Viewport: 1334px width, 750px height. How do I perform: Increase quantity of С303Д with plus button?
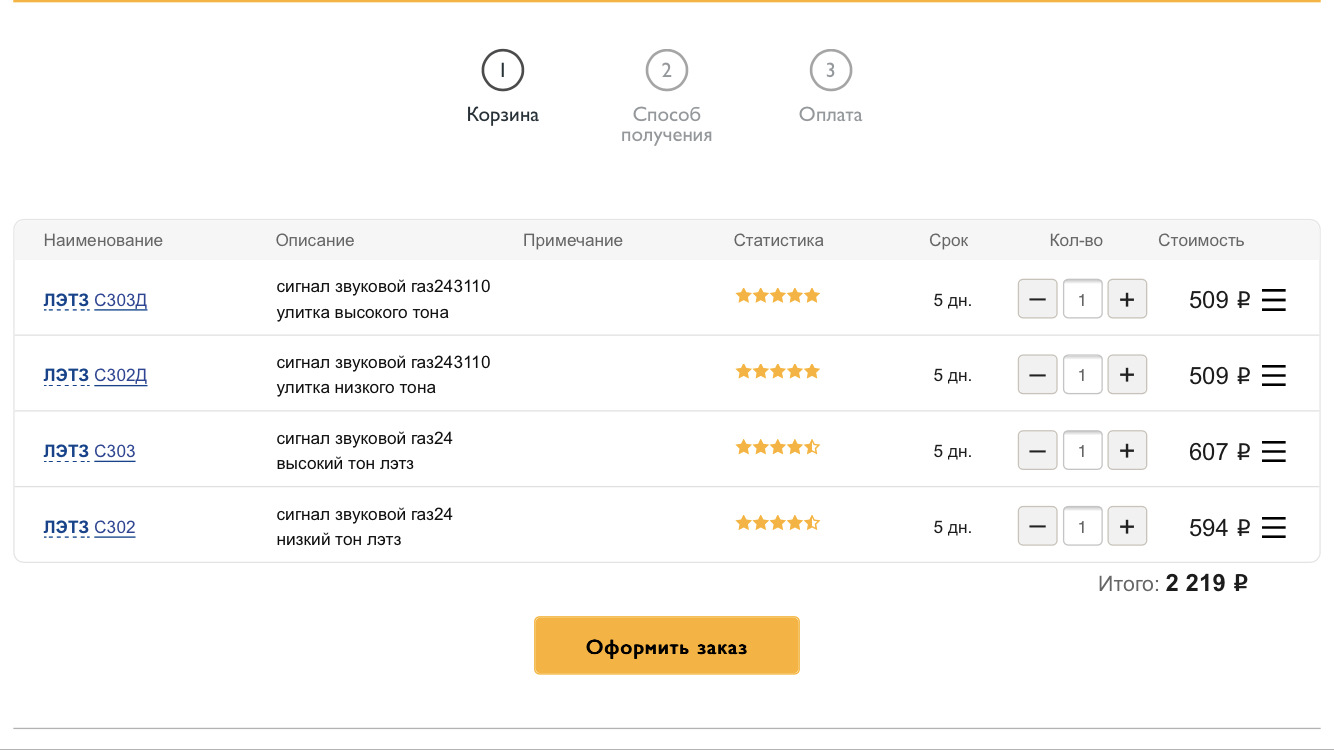[1127, 299]
